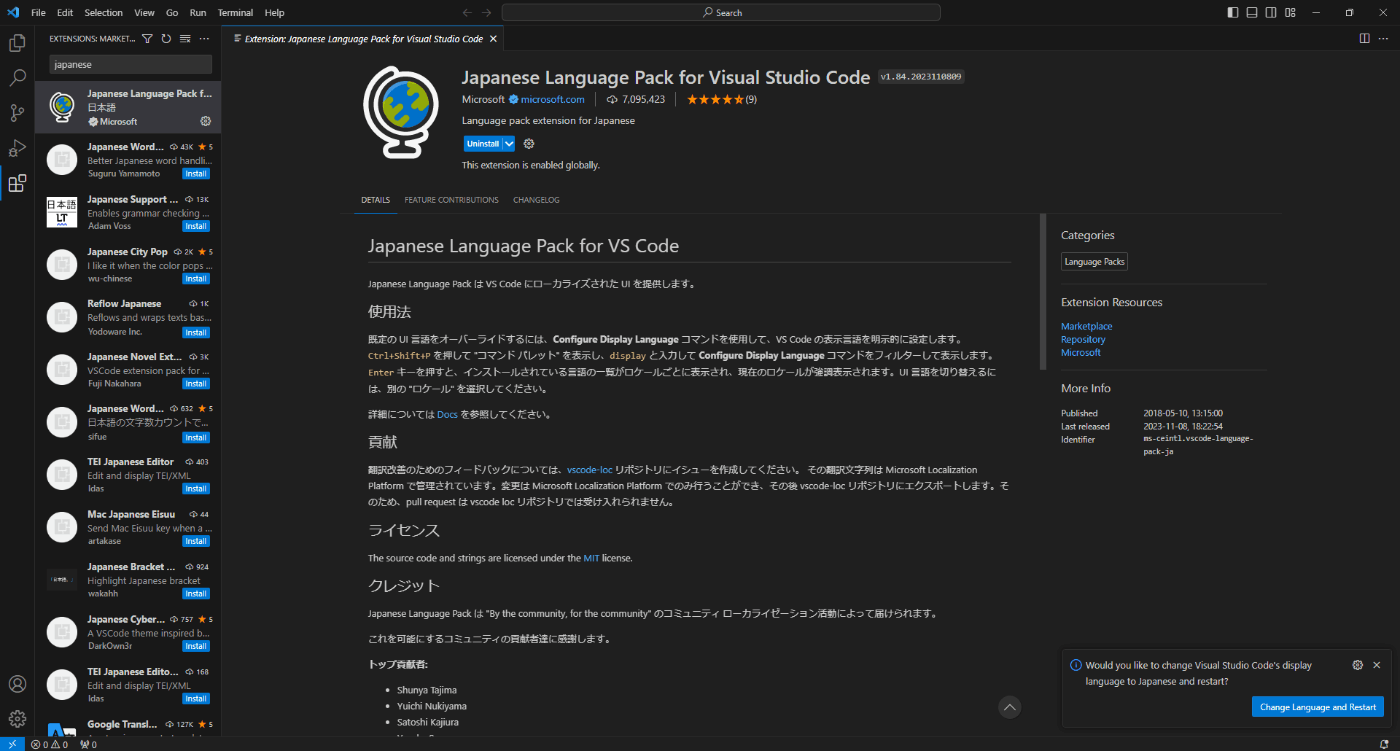Viewport: 1400px width, 751px height.
Task: Go forward with the navigation arrow
Action: (x=487, y=13)
